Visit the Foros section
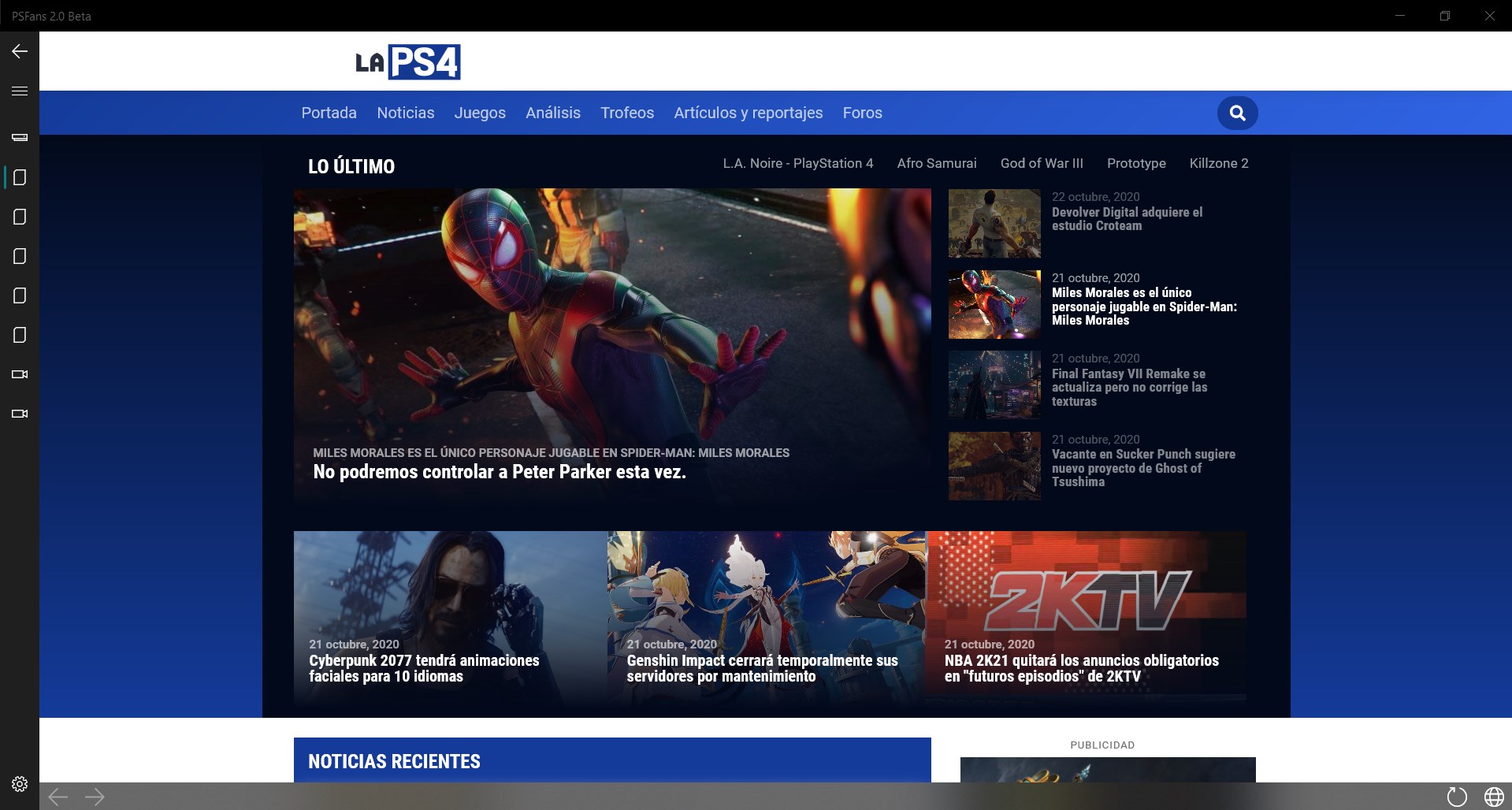The height and width of the screenshot is (810, 1512). coord(862,113)
